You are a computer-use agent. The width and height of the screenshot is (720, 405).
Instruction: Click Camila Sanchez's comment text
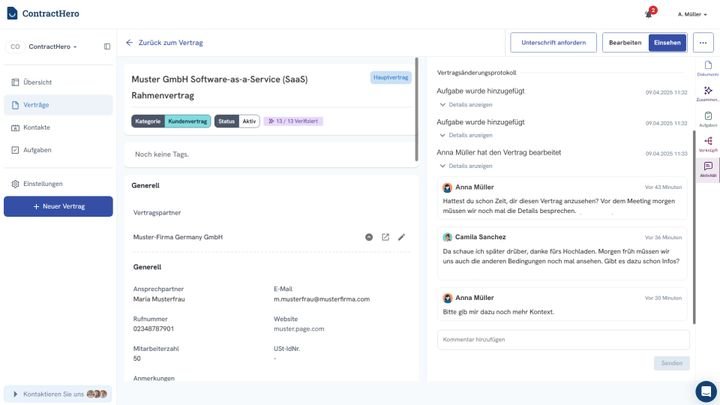click(x=561, y=256)
